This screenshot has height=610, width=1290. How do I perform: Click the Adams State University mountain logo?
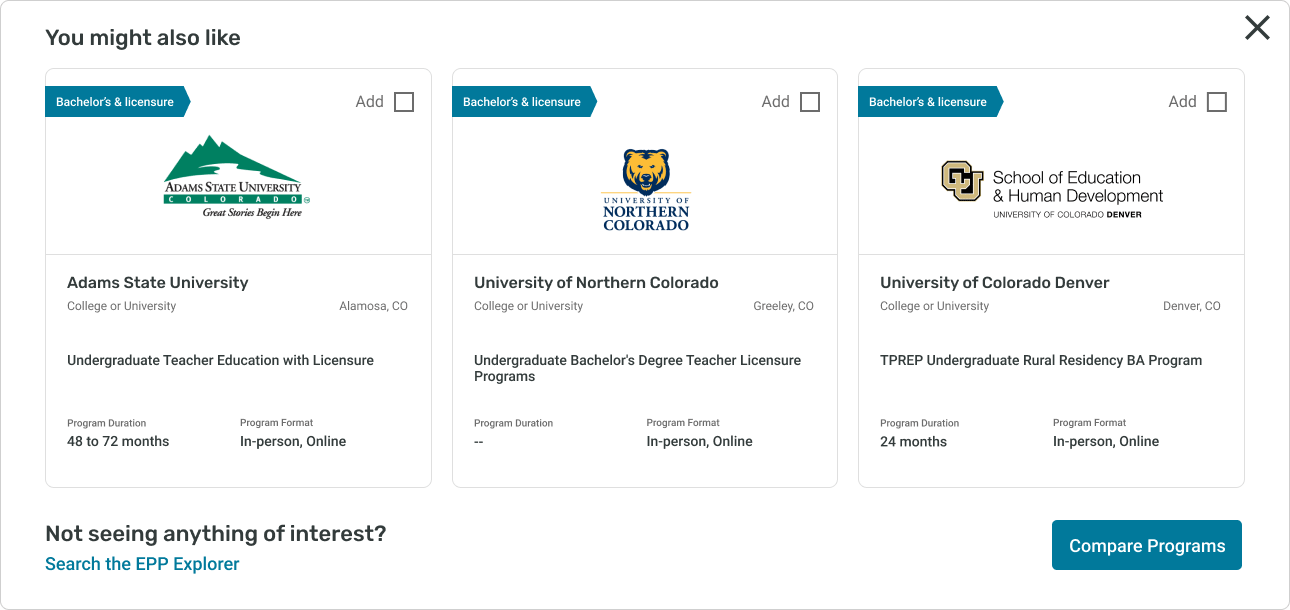(x=234, y=177)
